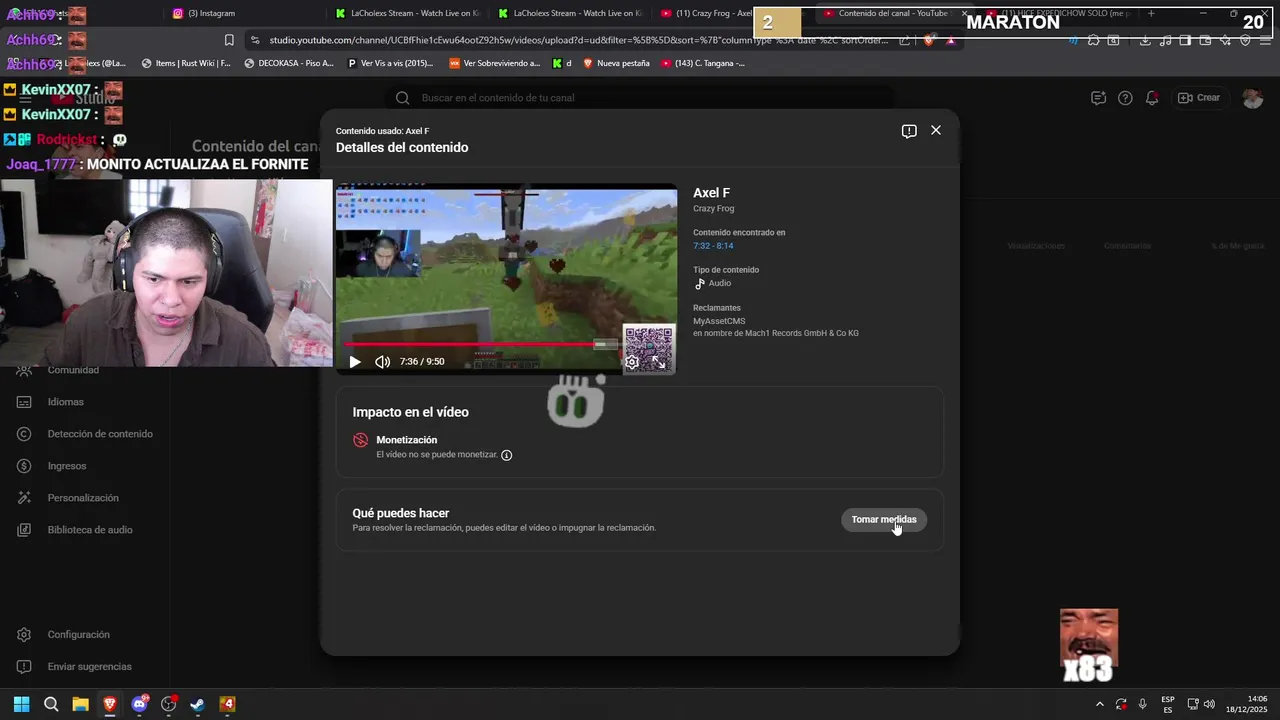
Task: Open the Studio notifications bell
Action: pos(1152,98)
